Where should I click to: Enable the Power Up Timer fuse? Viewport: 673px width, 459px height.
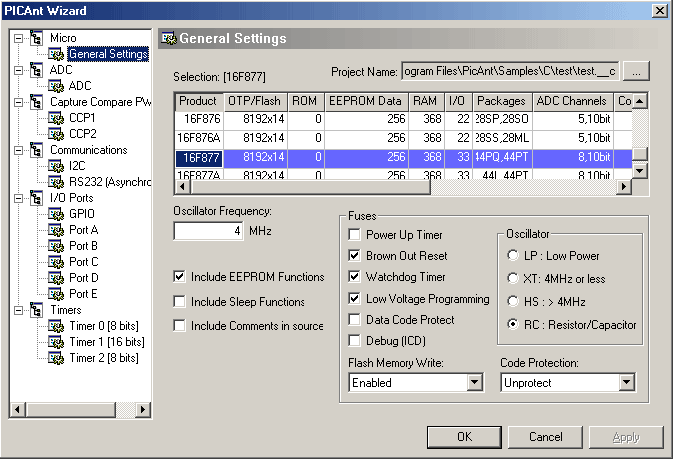pyautogui.click(x=354, y=235)
